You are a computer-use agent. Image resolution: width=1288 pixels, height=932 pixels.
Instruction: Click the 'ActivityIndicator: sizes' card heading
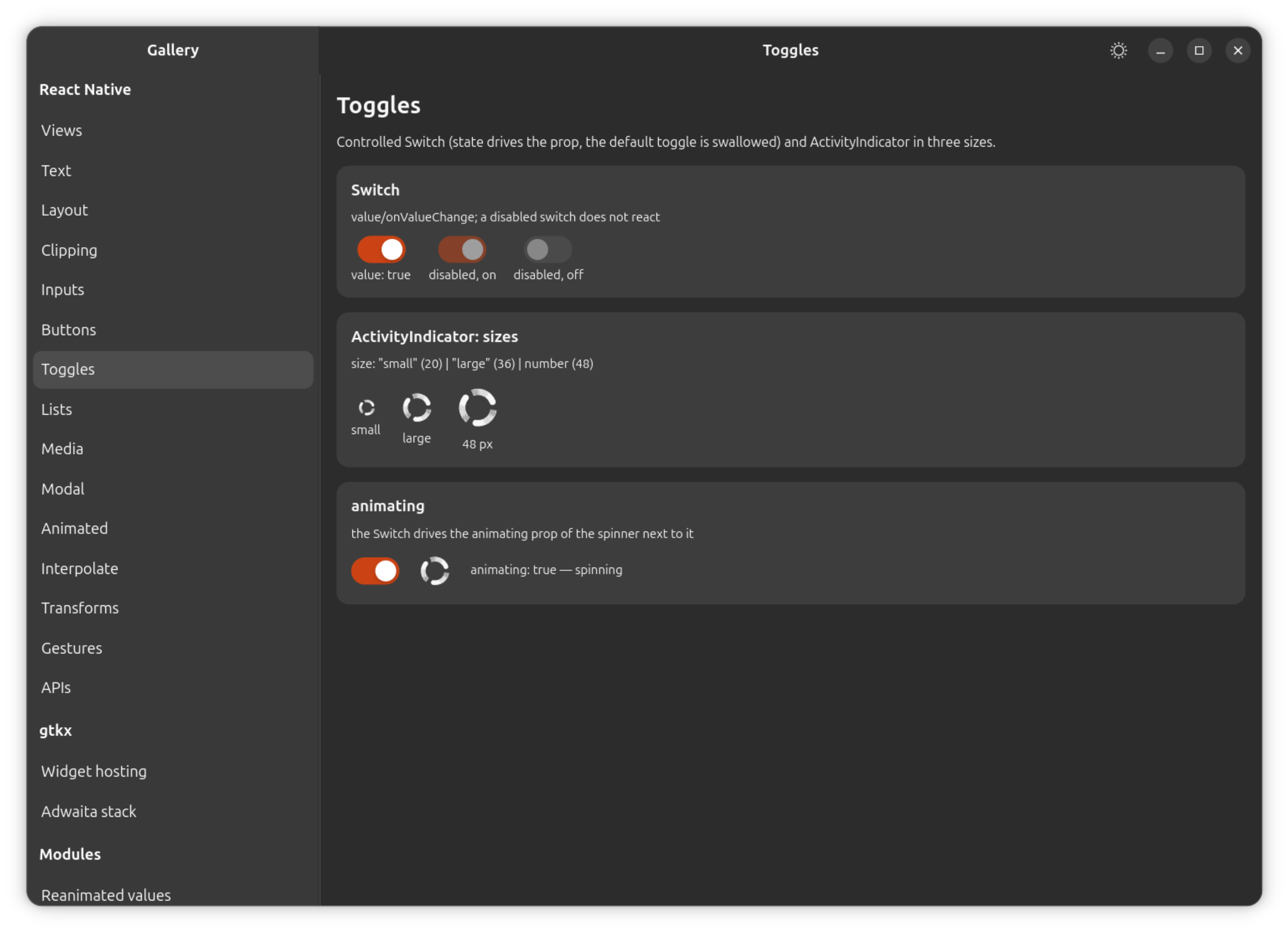point(435,336)
